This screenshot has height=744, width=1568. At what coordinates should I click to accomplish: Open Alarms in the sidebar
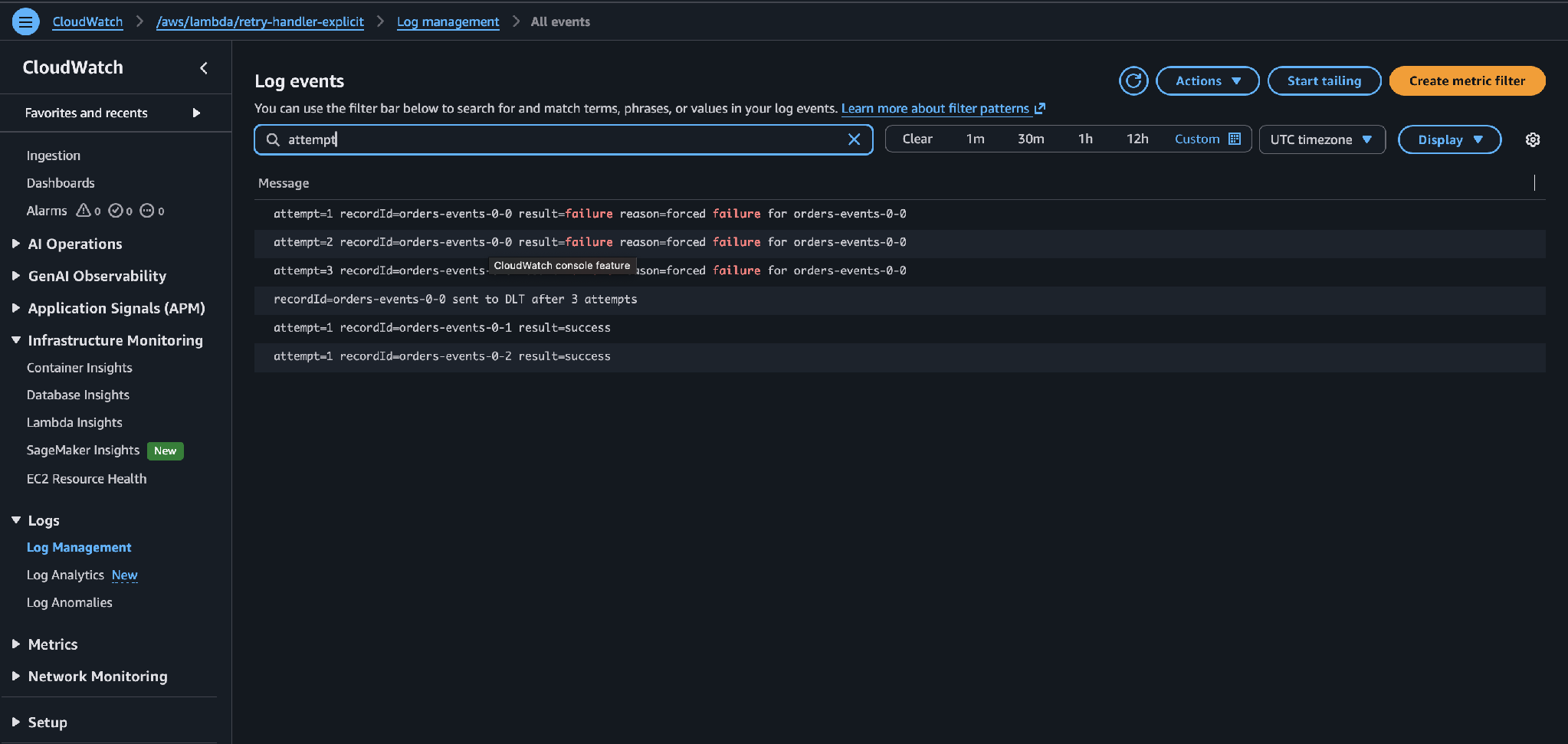point(47,211)
